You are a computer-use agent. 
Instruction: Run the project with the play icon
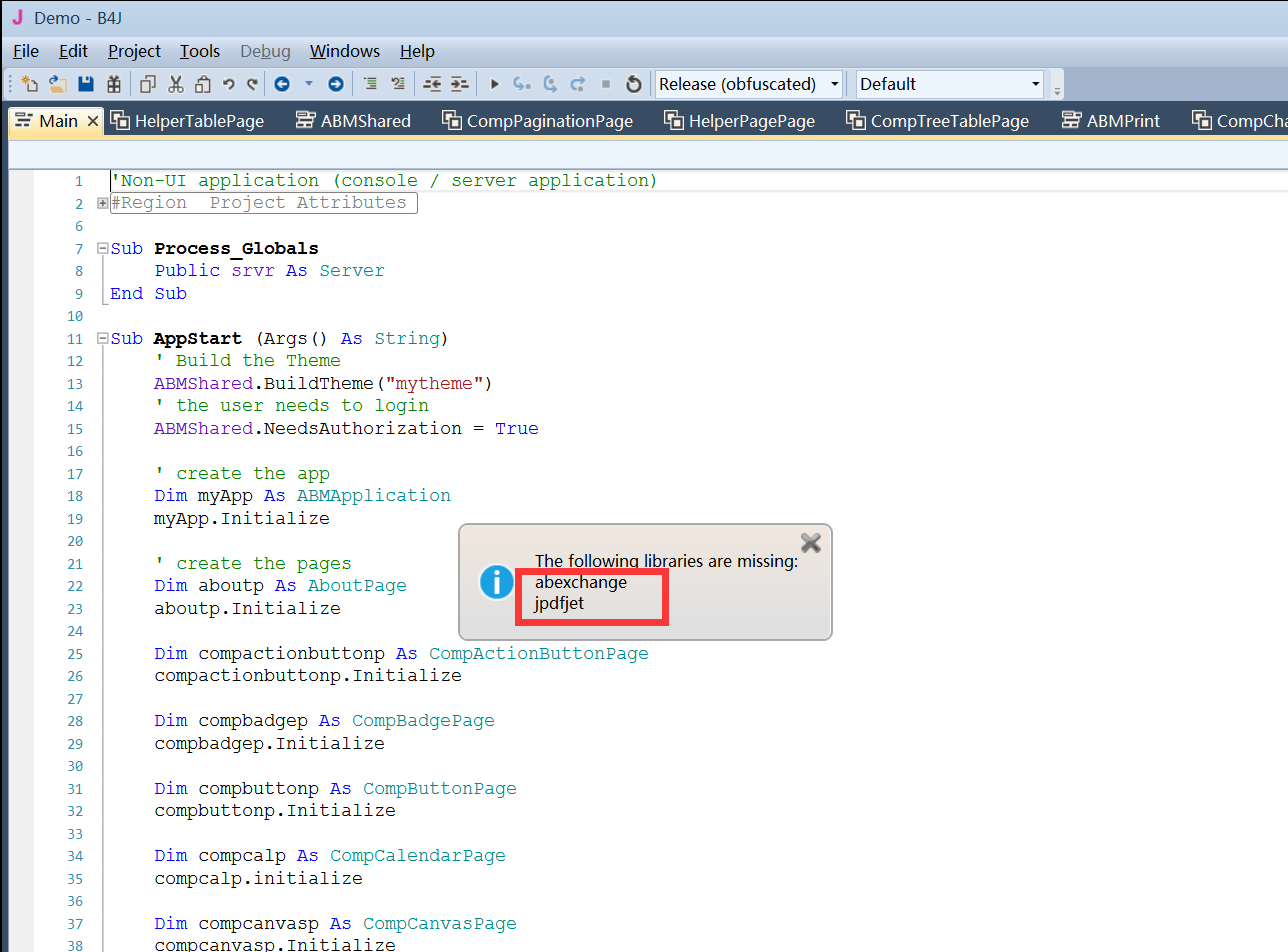(494, 84)
